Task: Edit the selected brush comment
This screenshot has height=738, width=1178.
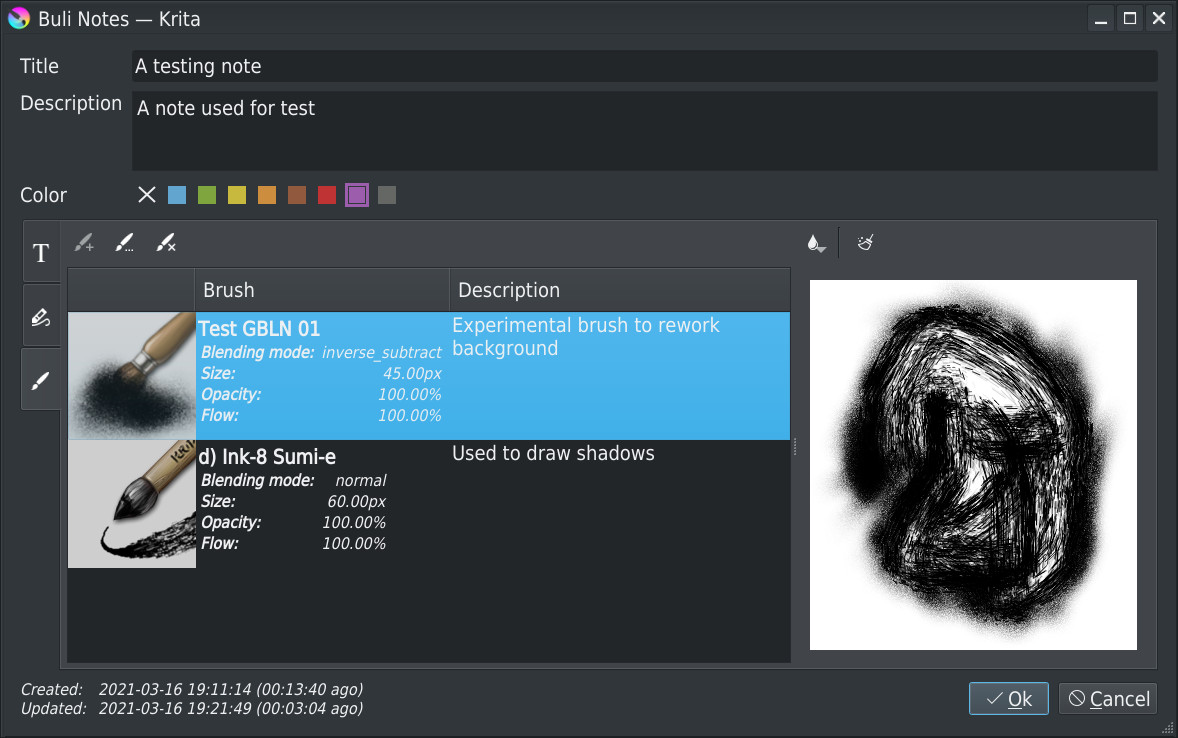Action: pyautogui.click(x=125, y=243)
